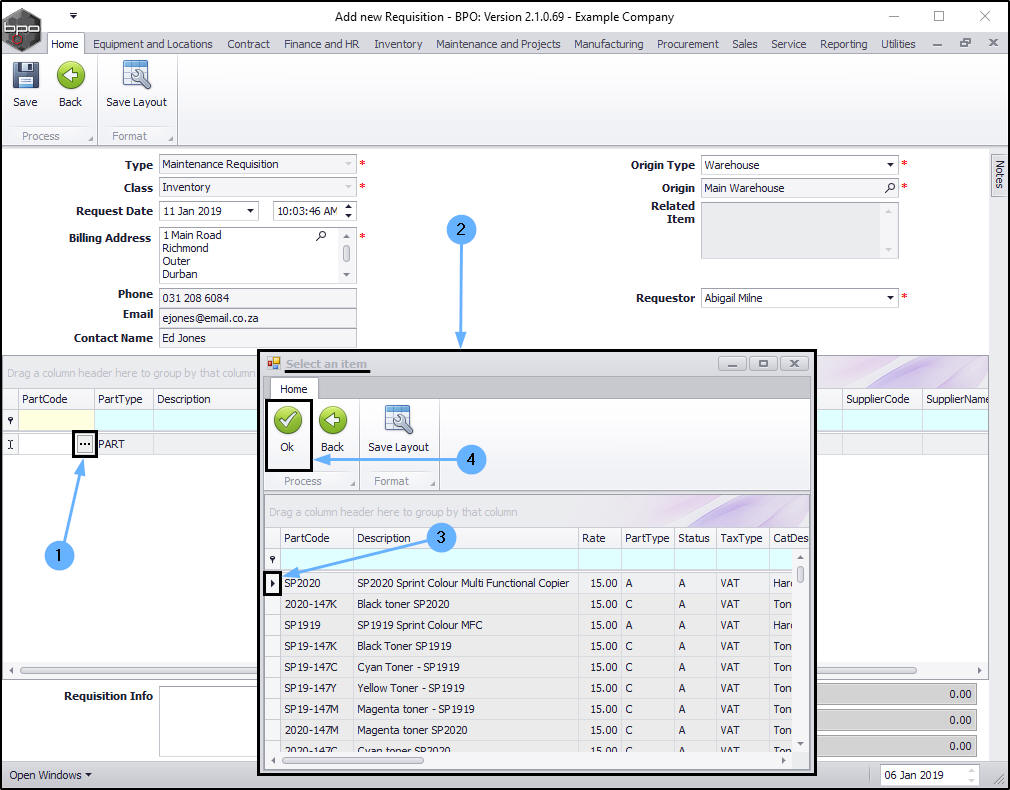Click the PartCode ellipsis lookup button
The image size is (1010, 790).
pyautogui.click(x=85, y=444)
